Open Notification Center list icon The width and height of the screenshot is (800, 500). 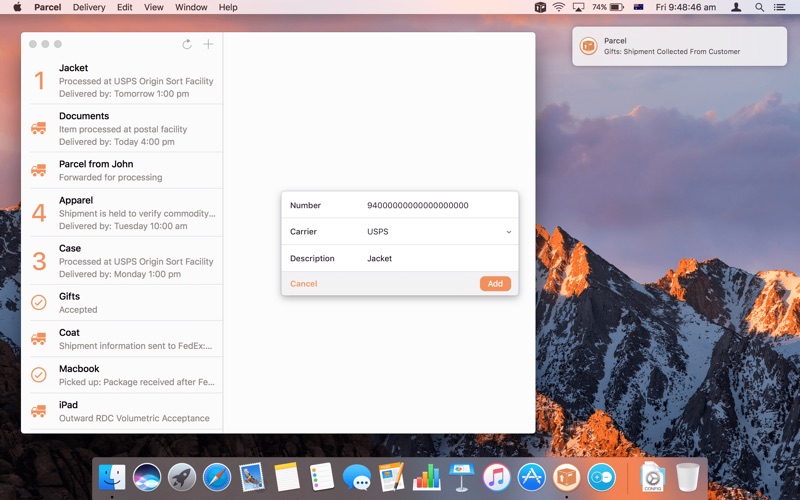click(x=779, y=7)
